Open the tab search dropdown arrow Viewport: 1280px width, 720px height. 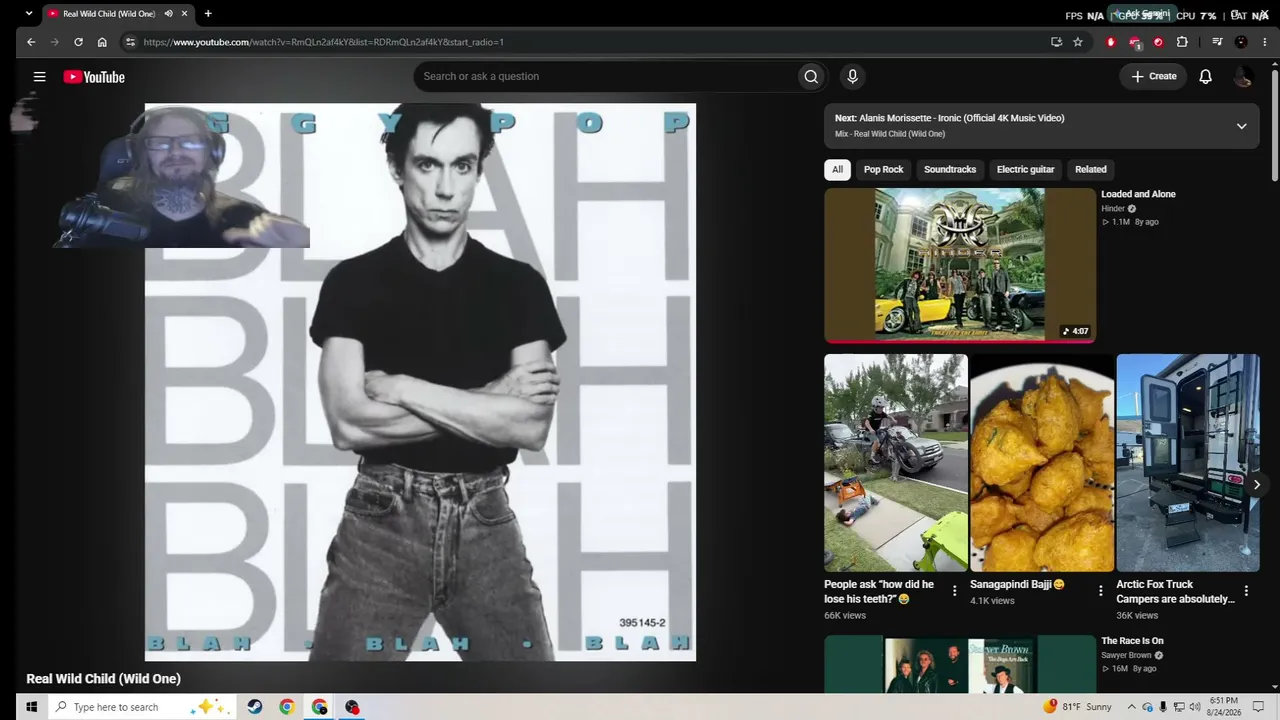click(x=28, y=14)
